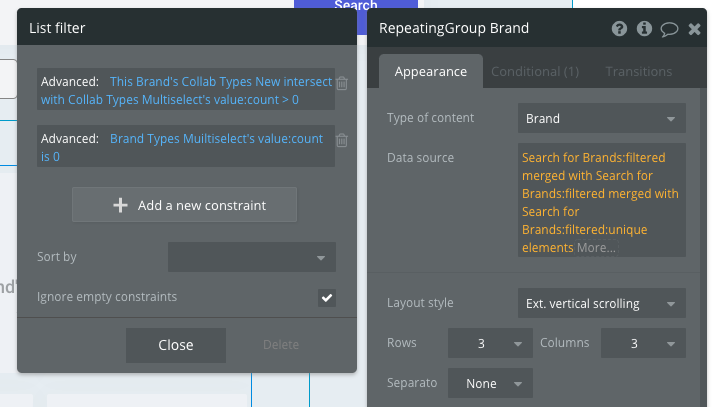Close the List filter dialog
Screen dimensions: 712x407
(x=176, y=345)
